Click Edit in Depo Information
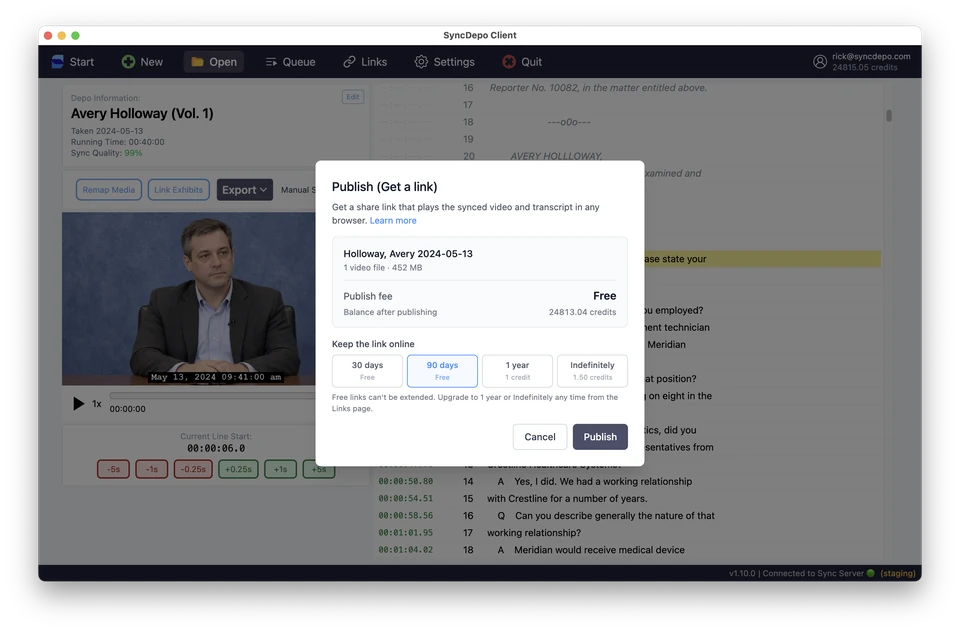 point(353,97)
